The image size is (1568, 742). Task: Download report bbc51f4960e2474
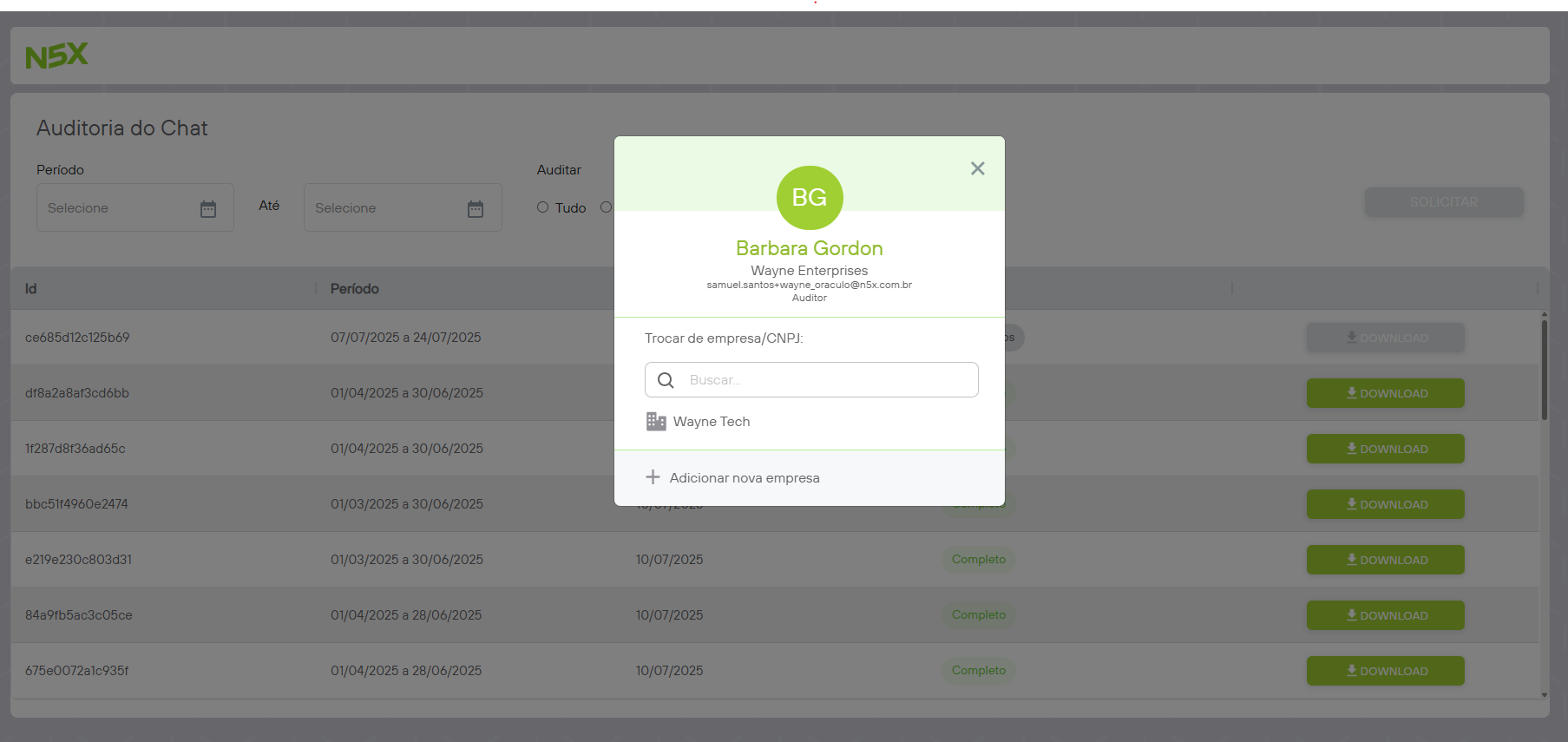tap(1386, 504)
